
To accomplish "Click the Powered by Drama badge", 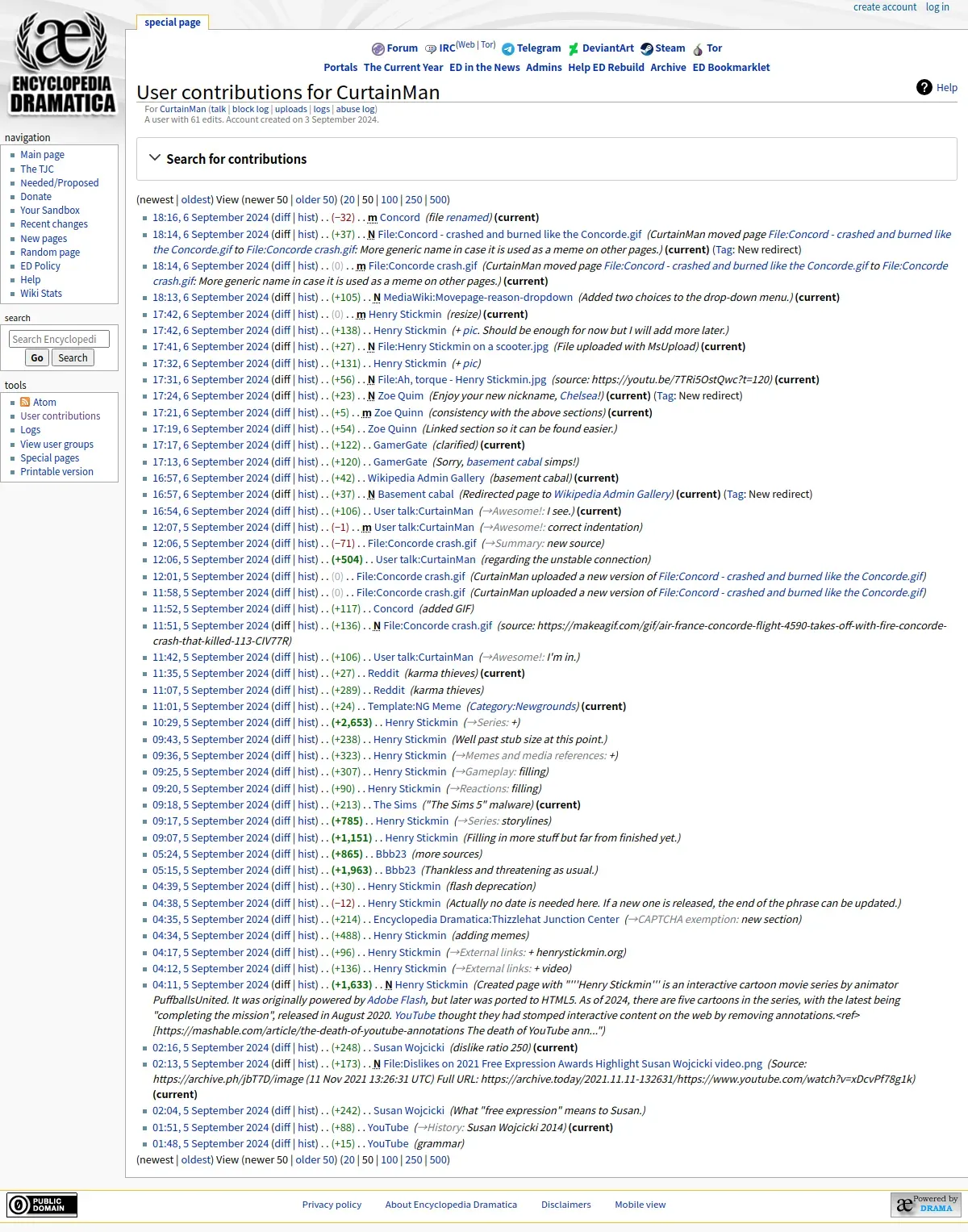I will pos(926,1205).
